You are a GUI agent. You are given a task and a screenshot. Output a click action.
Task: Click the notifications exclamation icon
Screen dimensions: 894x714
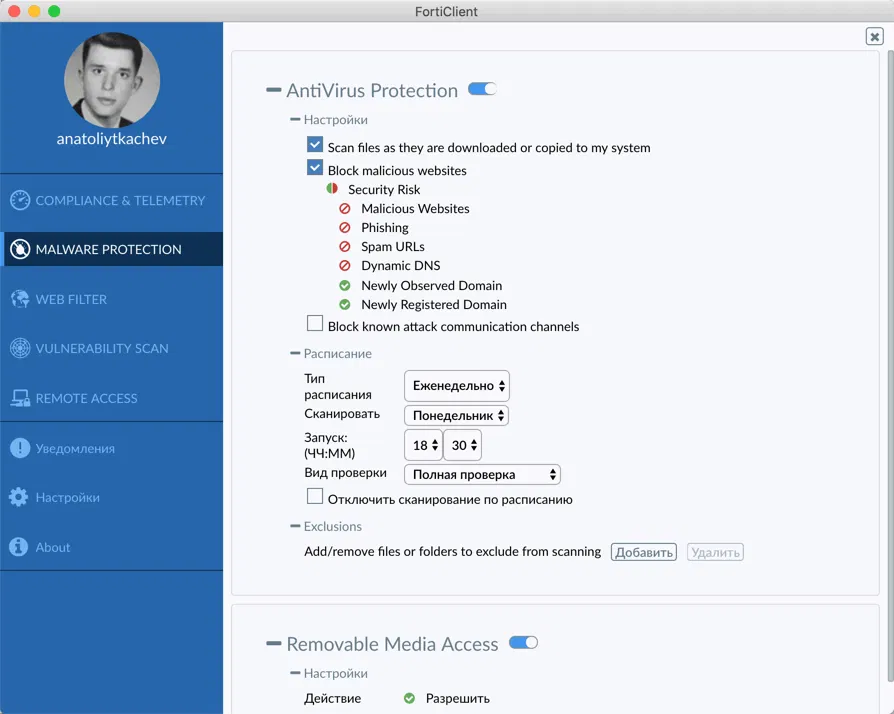pos(20,448)
